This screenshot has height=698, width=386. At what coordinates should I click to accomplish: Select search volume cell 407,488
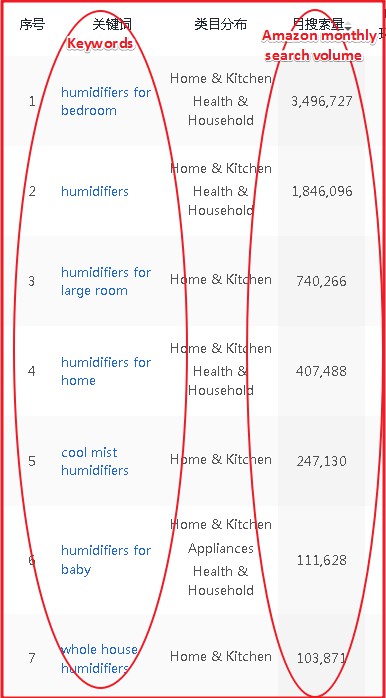tap(321, 371)
